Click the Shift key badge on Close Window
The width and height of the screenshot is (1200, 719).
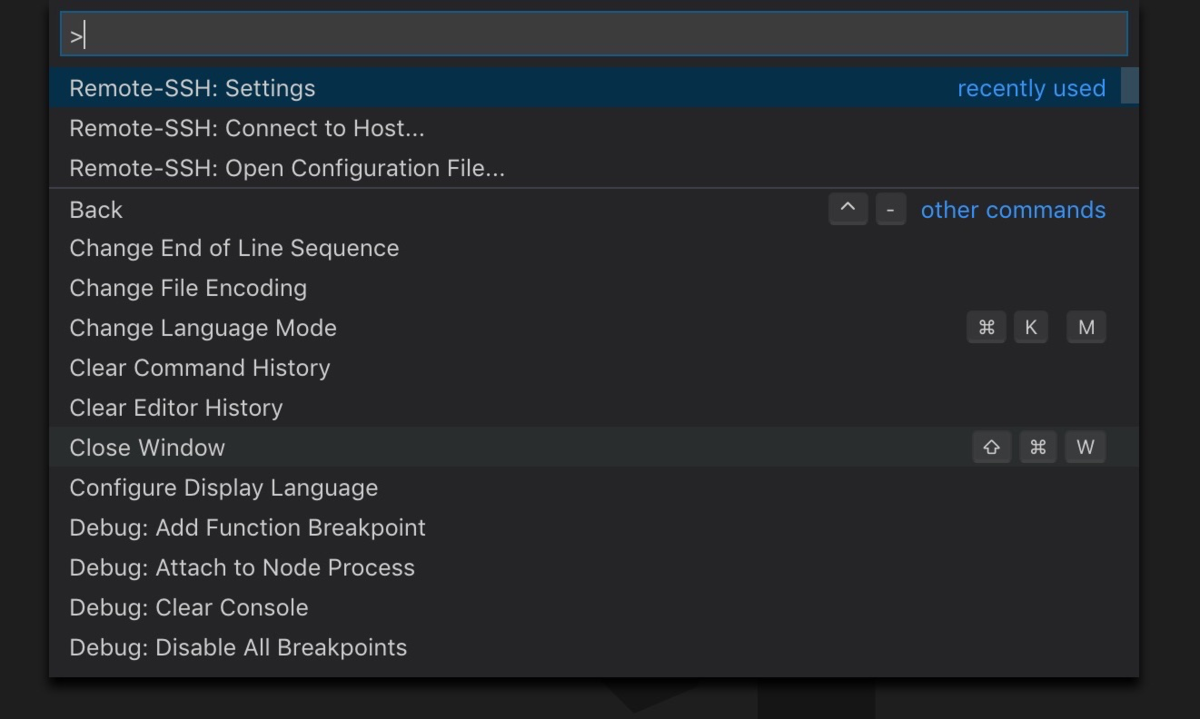click(x=991, y=447)
